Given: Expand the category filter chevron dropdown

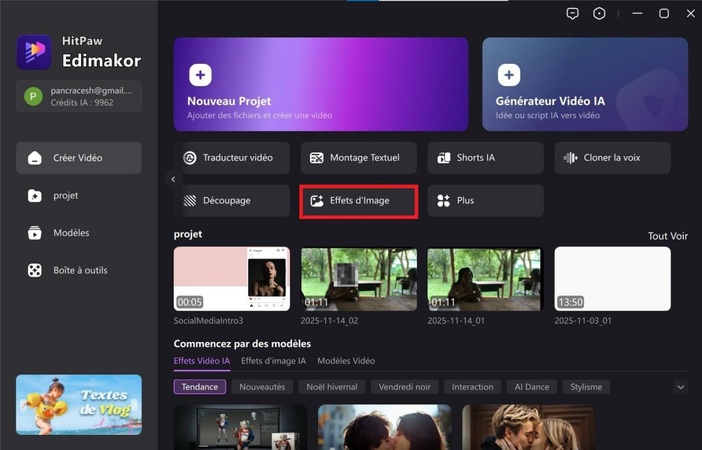Looking at the screenshot, I should click(681, 387).
